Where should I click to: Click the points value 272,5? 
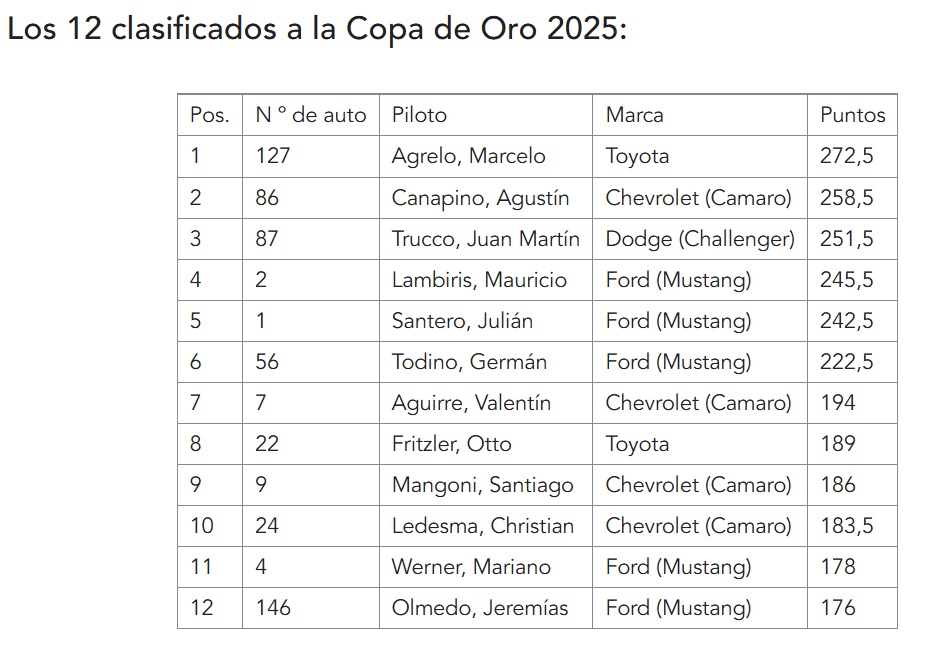852,156
